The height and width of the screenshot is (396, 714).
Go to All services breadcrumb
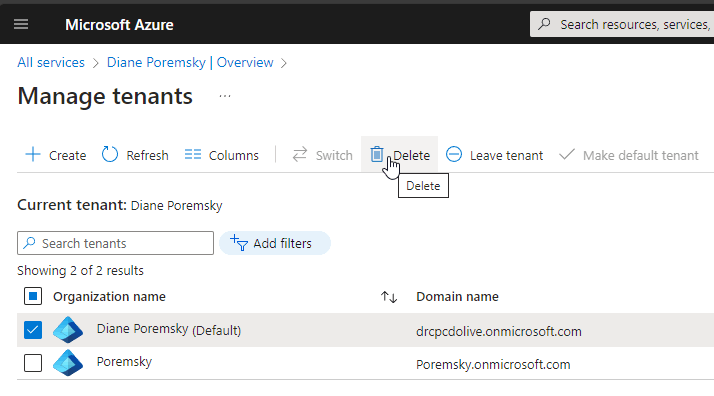pos(51,62)
